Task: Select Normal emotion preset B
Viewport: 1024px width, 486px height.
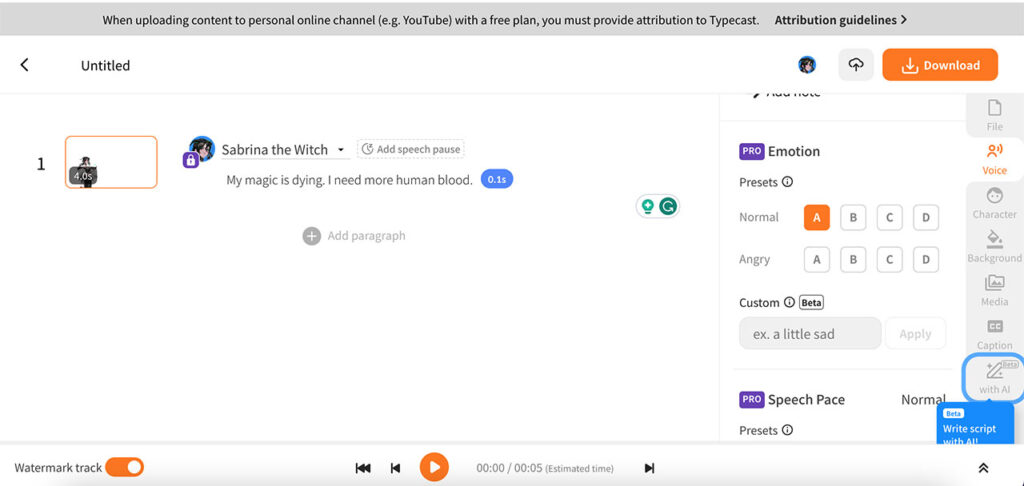Action: click(x=853, y=218)
